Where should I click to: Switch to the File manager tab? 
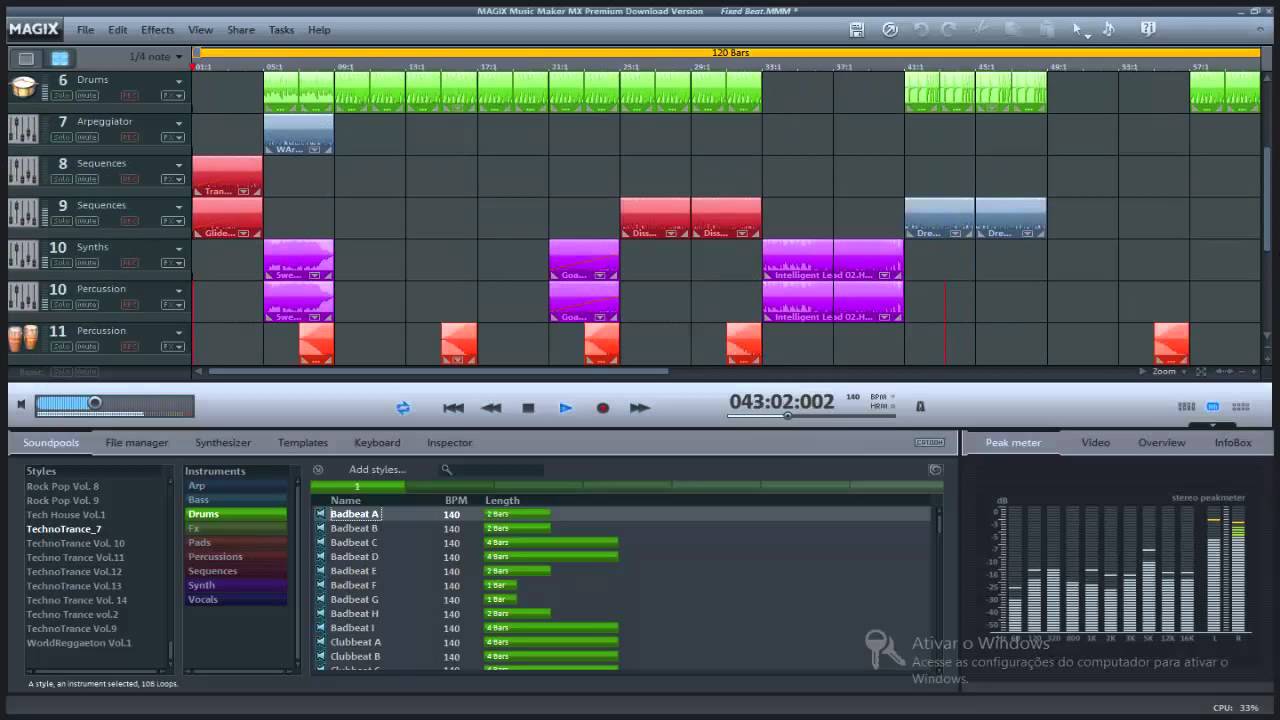point(137,442)
